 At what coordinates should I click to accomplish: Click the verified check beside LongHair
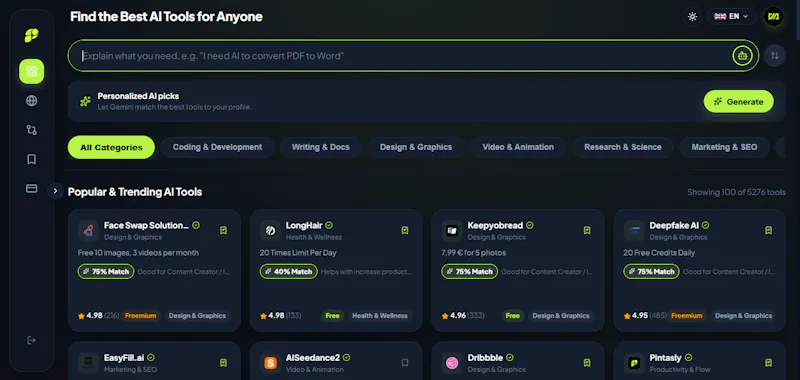coord(329,225)
